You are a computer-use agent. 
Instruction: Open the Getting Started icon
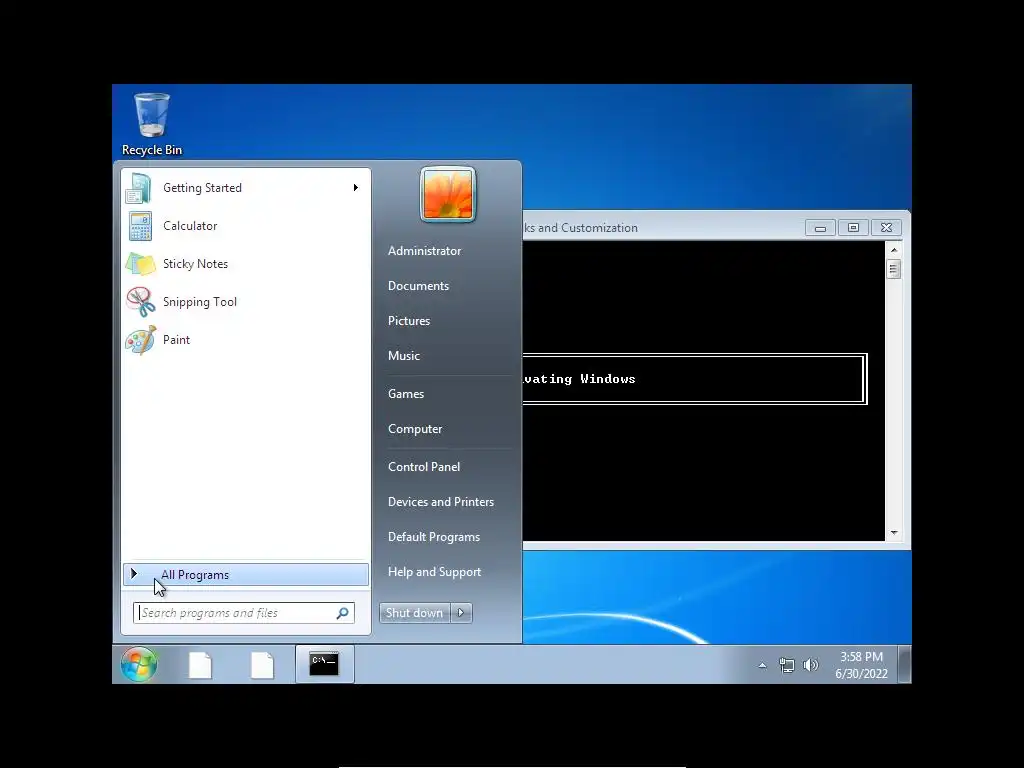point(139,188)
